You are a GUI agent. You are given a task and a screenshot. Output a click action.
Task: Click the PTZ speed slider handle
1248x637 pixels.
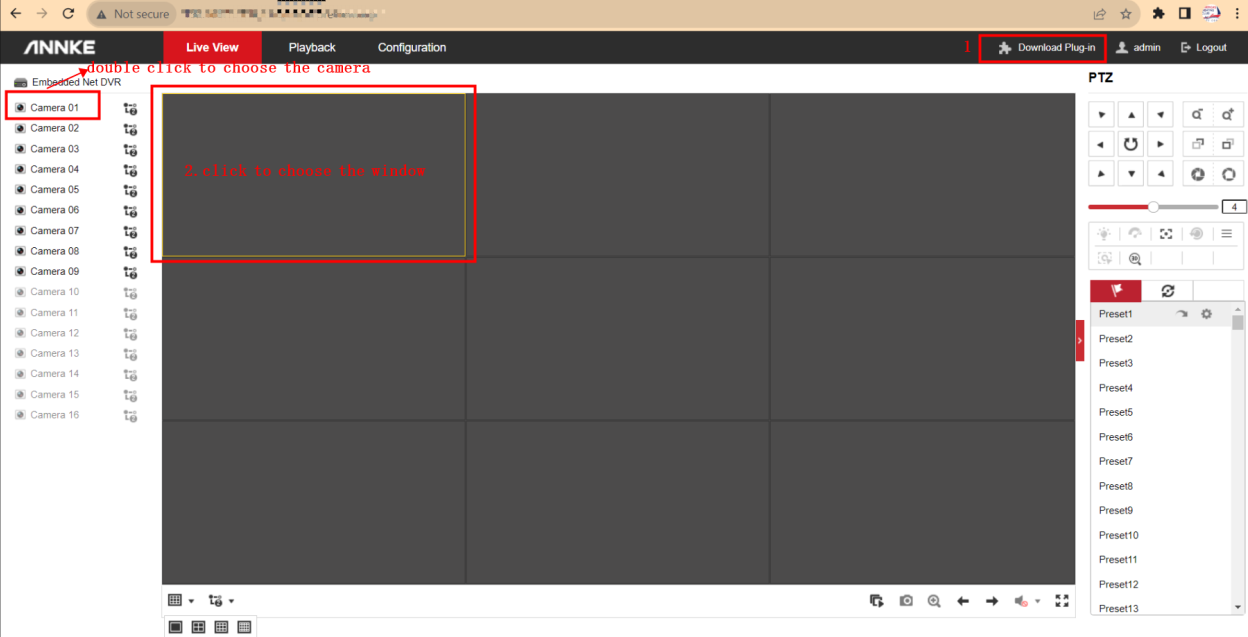point(1153,207)
